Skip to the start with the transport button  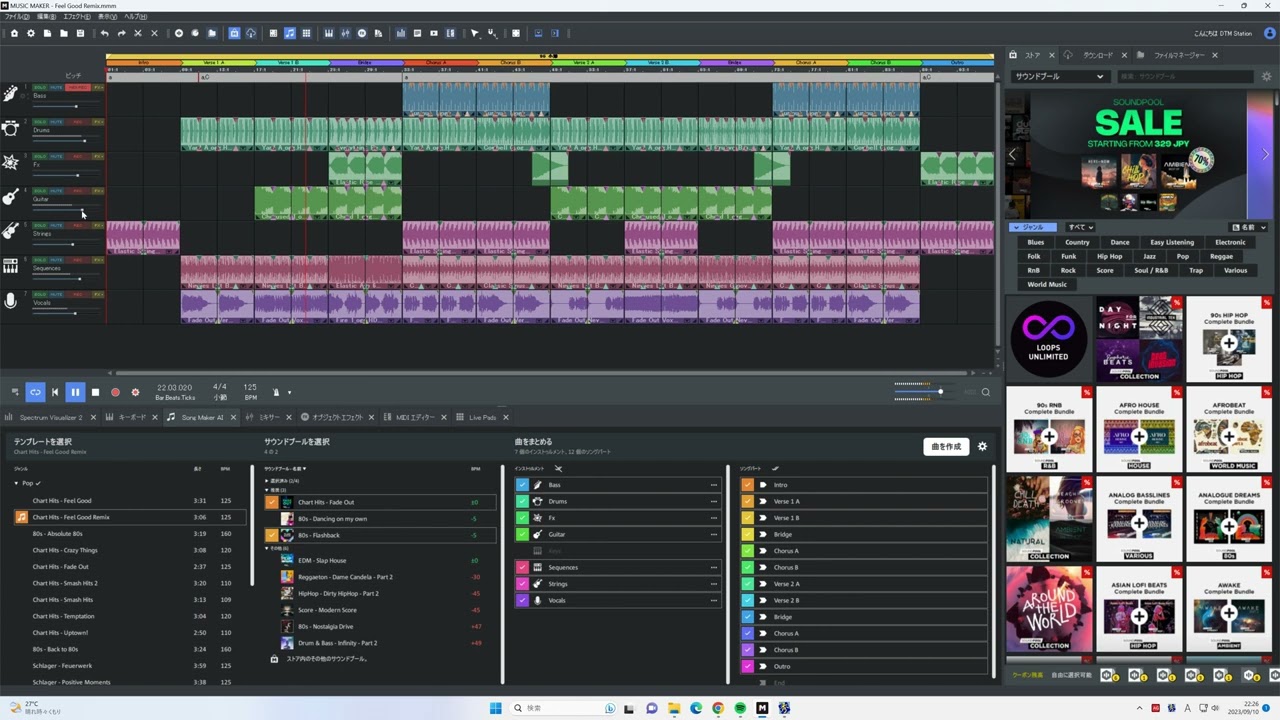click(55, 392)
